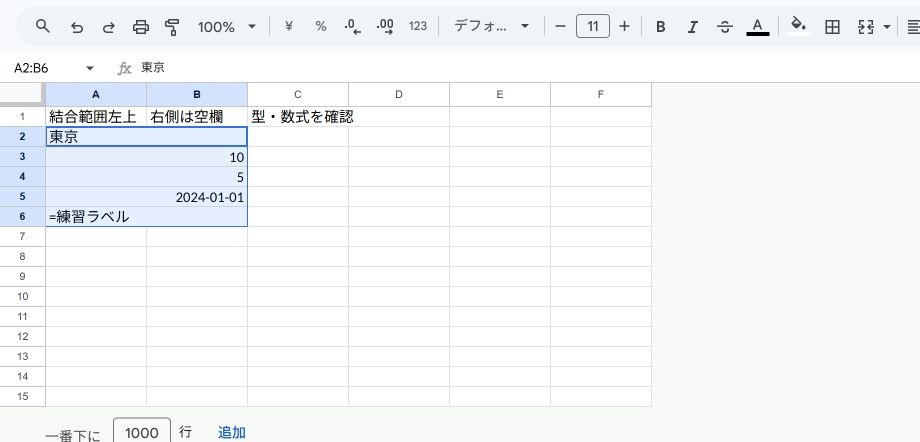Viewport: 920px width, 442px height.
Task: Click the cell with 2024-01-01
Action: point(147,197)
